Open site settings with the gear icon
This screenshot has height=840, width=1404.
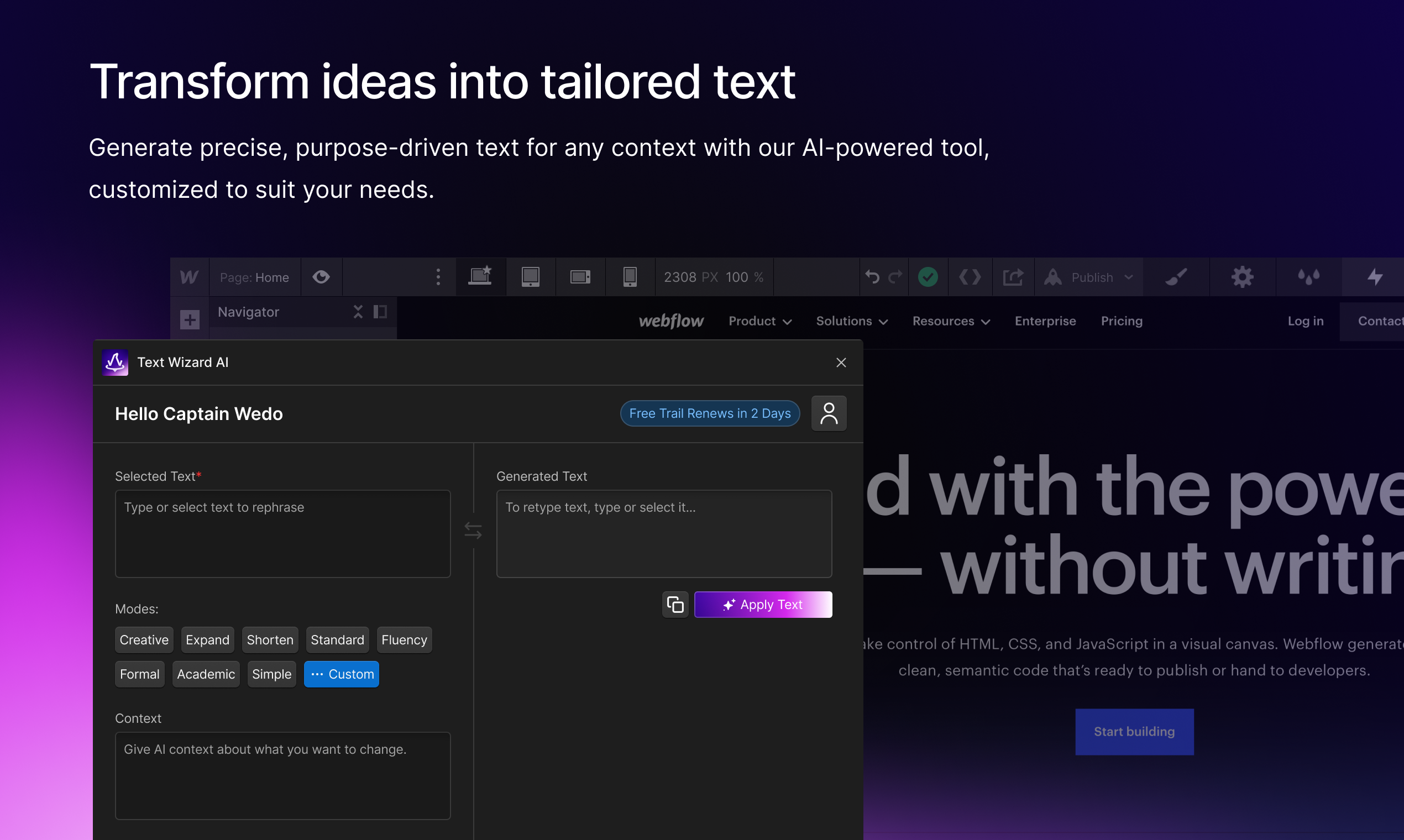(x=1242, y=277)
